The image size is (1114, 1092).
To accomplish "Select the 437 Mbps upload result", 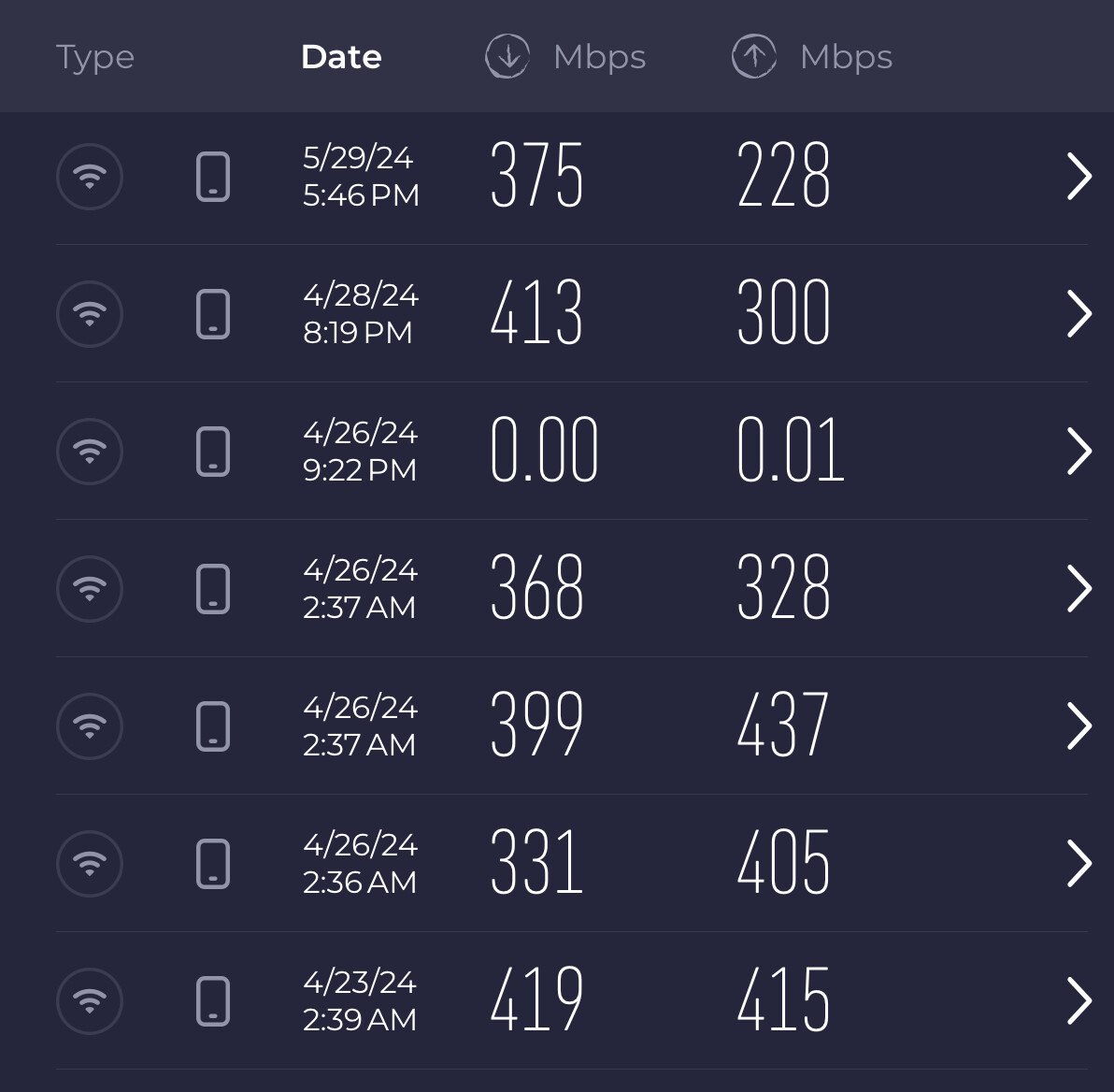I will tap(783, 726).
